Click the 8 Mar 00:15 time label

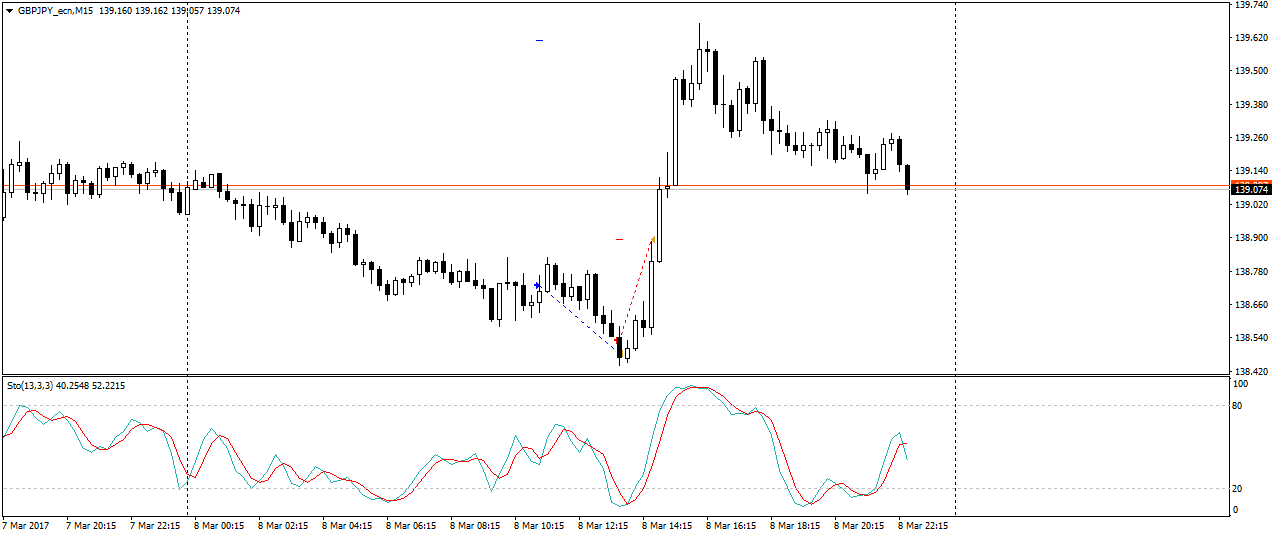click(x=219, y=525)
